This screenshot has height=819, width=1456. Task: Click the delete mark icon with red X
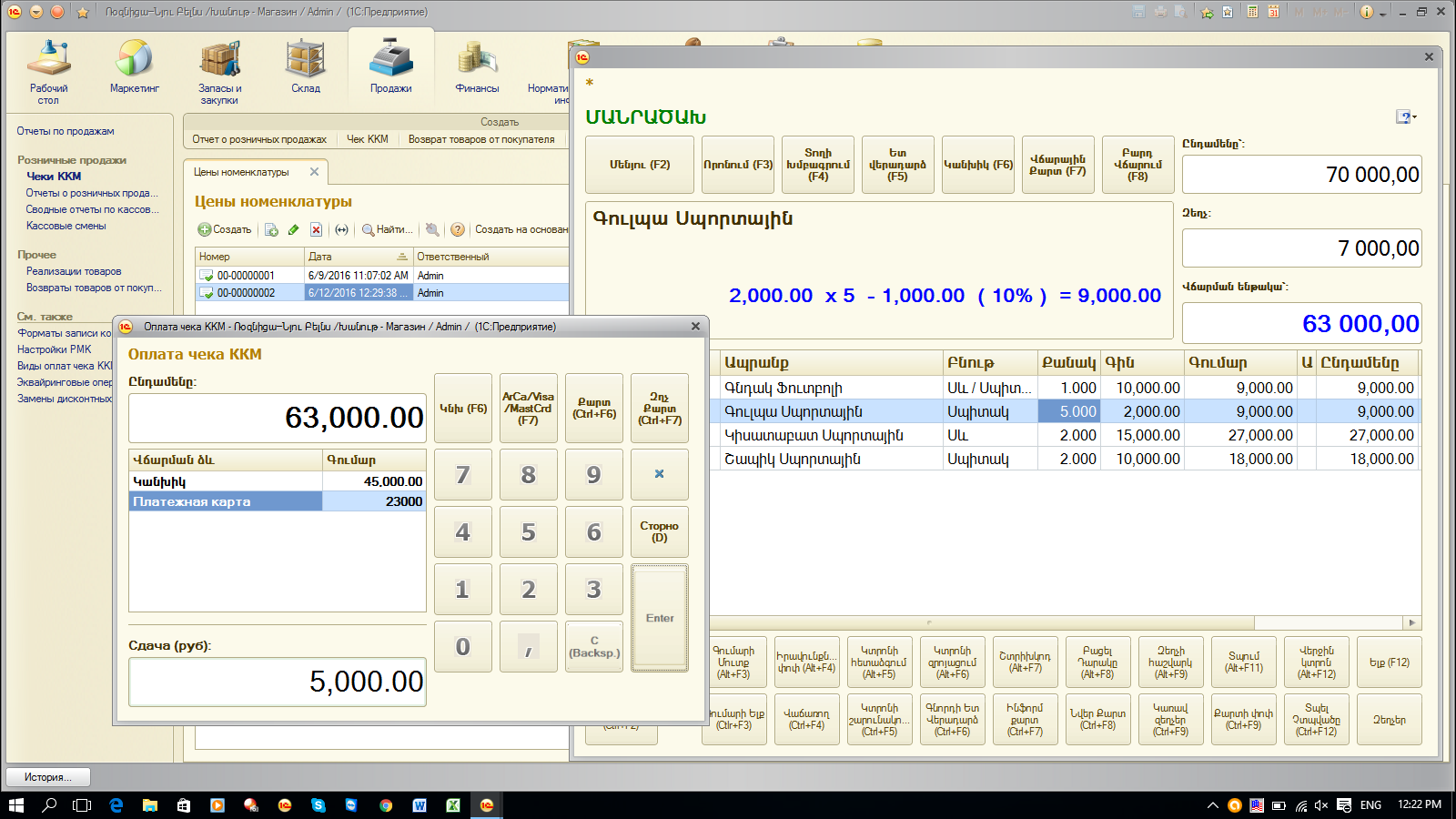pyautogui.click(x=316, y=230)
